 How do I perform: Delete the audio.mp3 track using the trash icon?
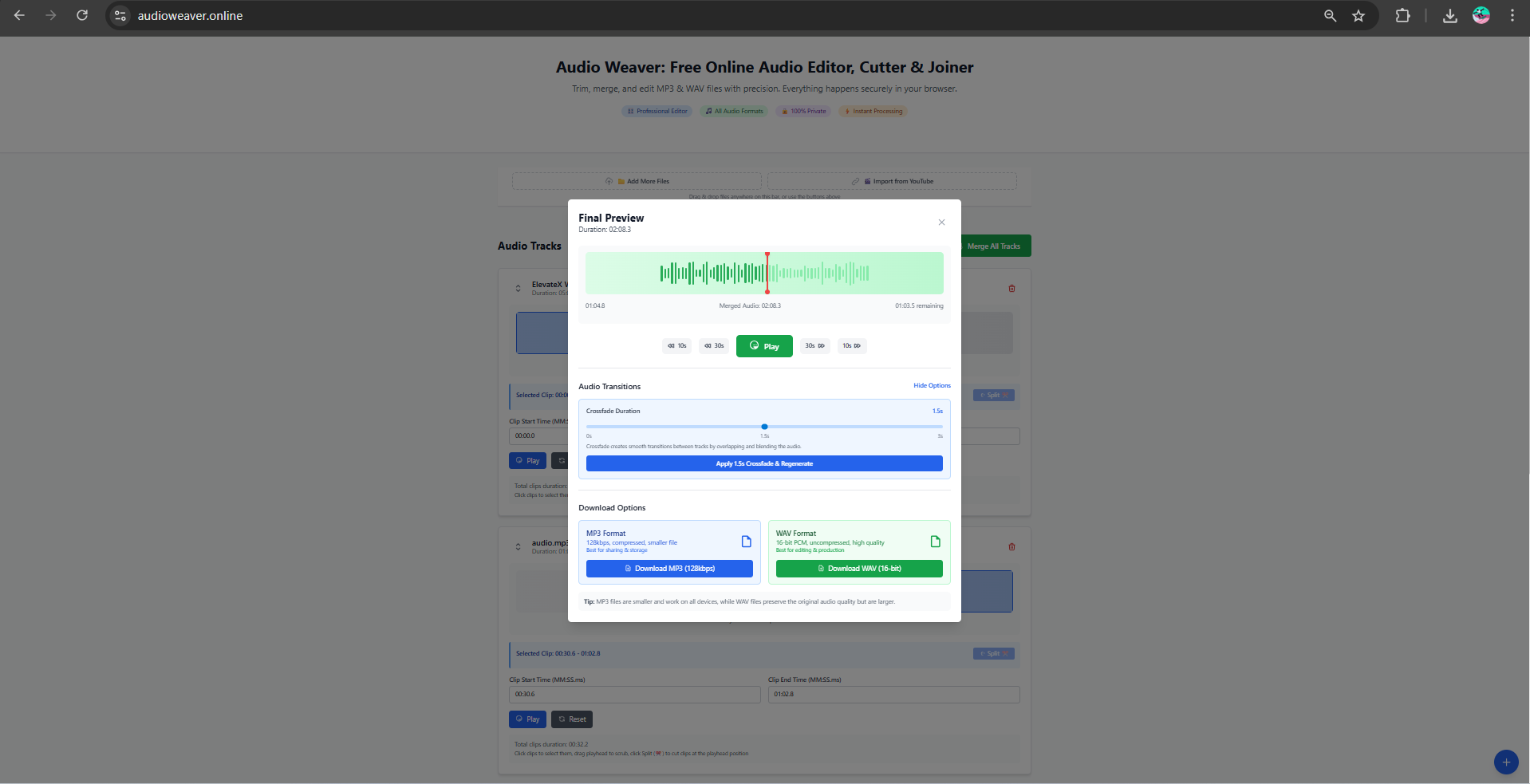(x=1011, y=546)
